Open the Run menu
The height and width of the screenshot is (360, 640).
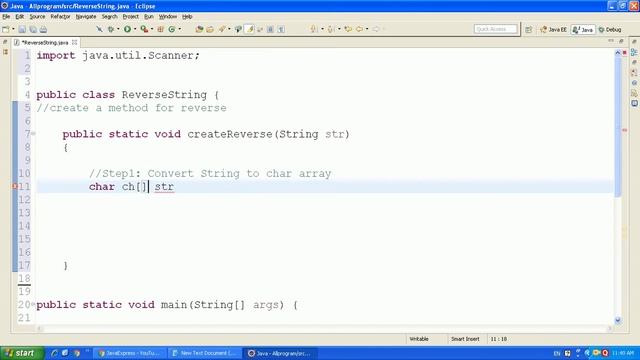tap(149, 17)
